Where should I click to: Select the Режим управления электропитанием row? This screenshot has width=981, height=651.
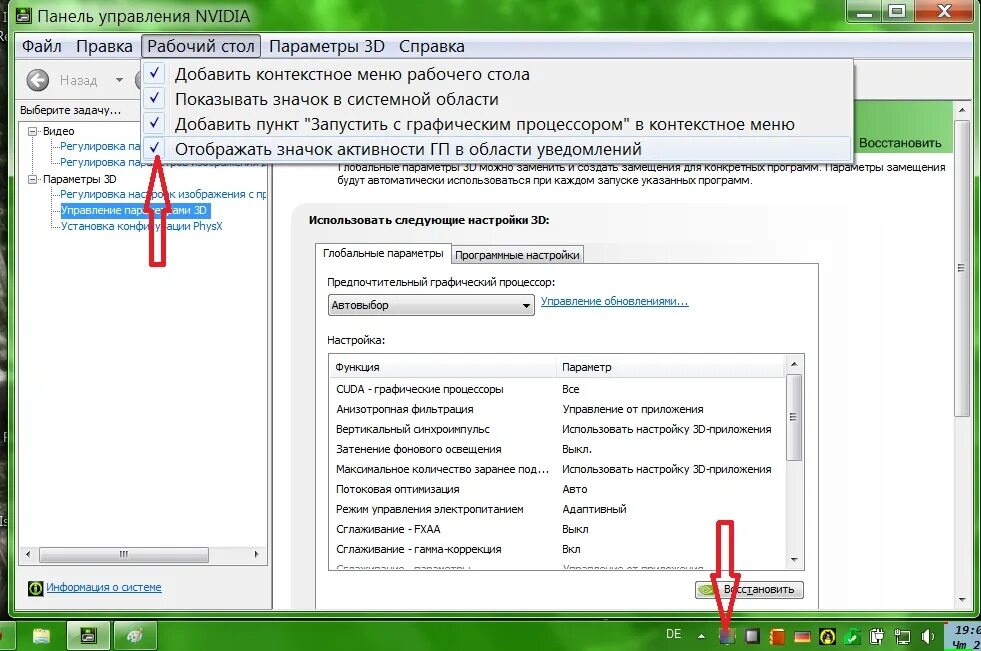tap(557, 509)
